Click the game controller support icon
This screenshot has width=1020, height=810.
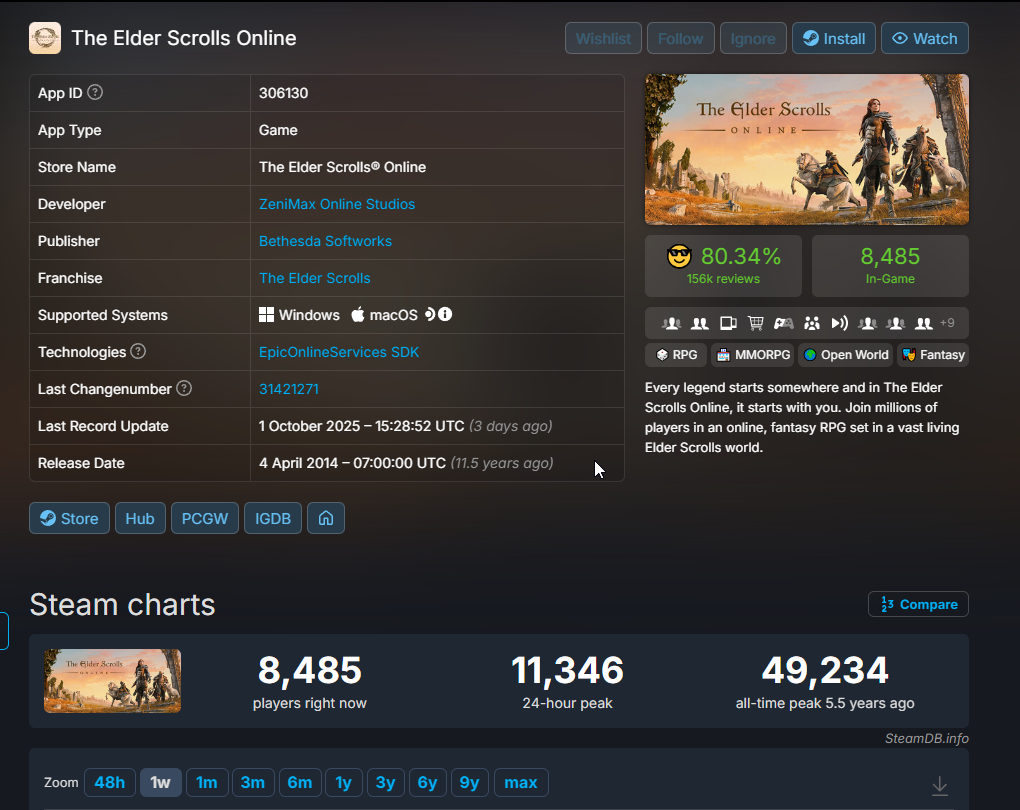pyautogui.click(x=783, y=323)
